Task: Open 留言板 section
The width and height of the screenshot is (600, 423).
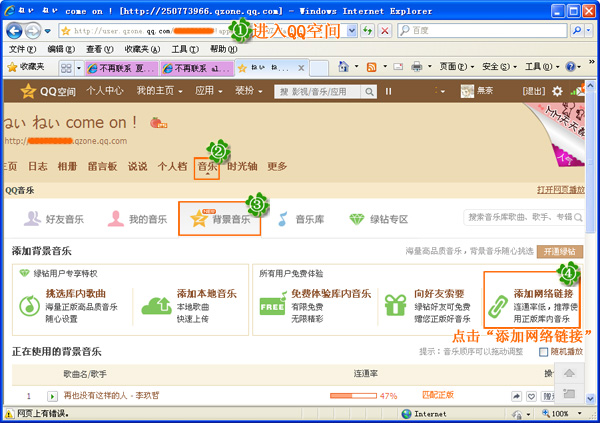Action: 102,166
